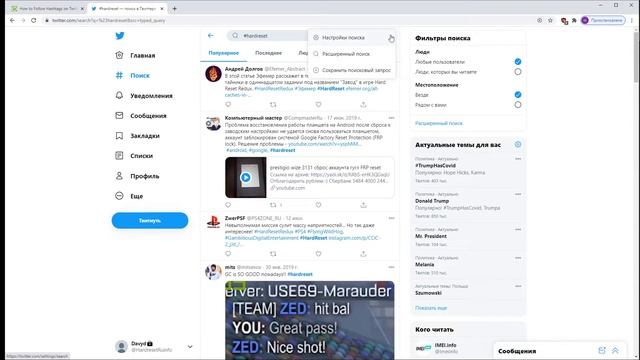The height and width of the screenshot is (360, 640).
Task: Open mits tweet game screenshot image
Action: pos(310,320)
